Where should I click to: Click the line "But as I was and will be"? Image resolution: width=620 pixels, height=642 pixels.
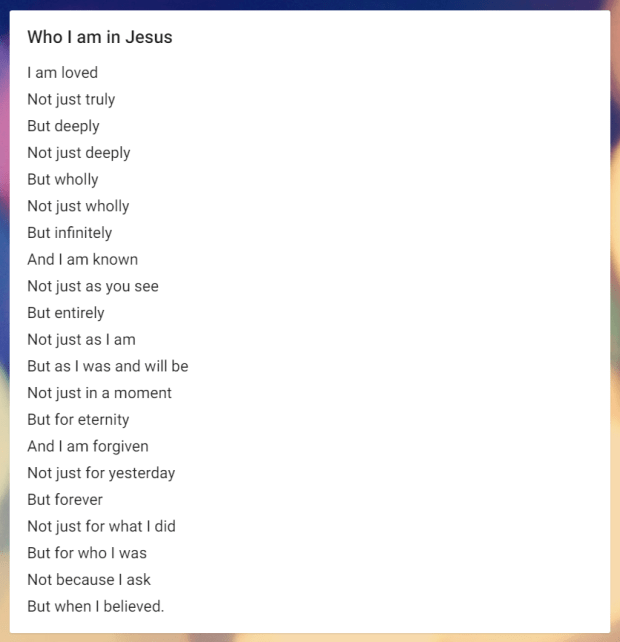click(108, 366)
